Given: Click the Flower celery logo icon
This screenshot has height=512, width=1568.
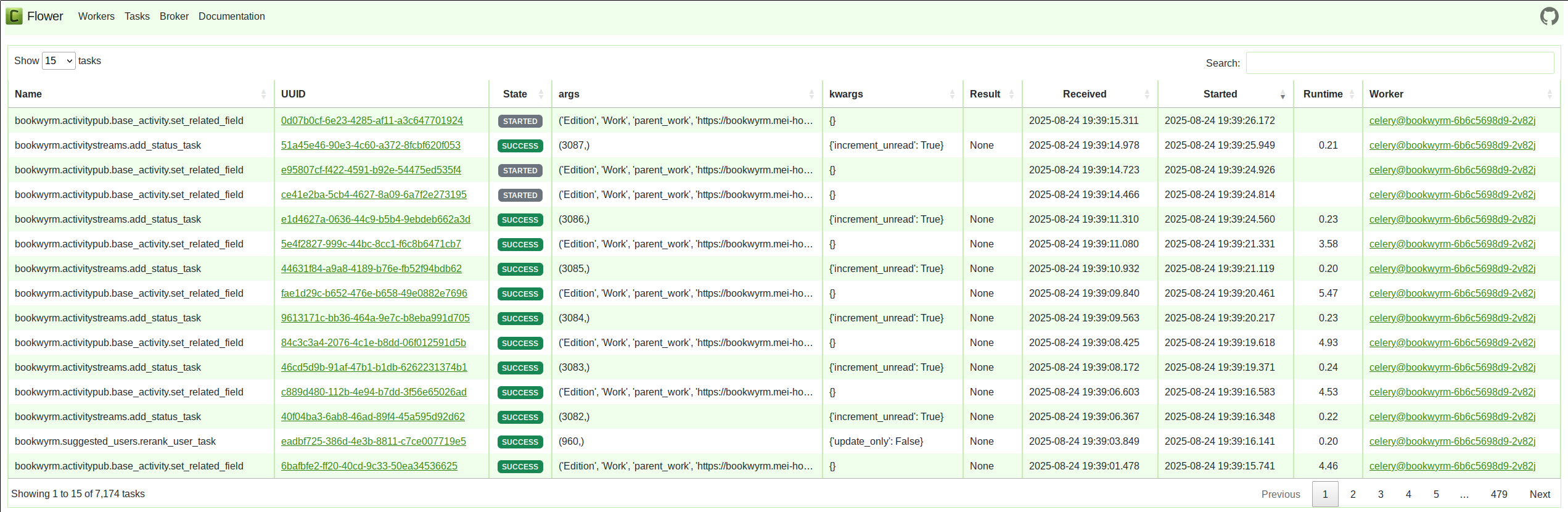Looking at the screenshot, I should coord(14,16).
